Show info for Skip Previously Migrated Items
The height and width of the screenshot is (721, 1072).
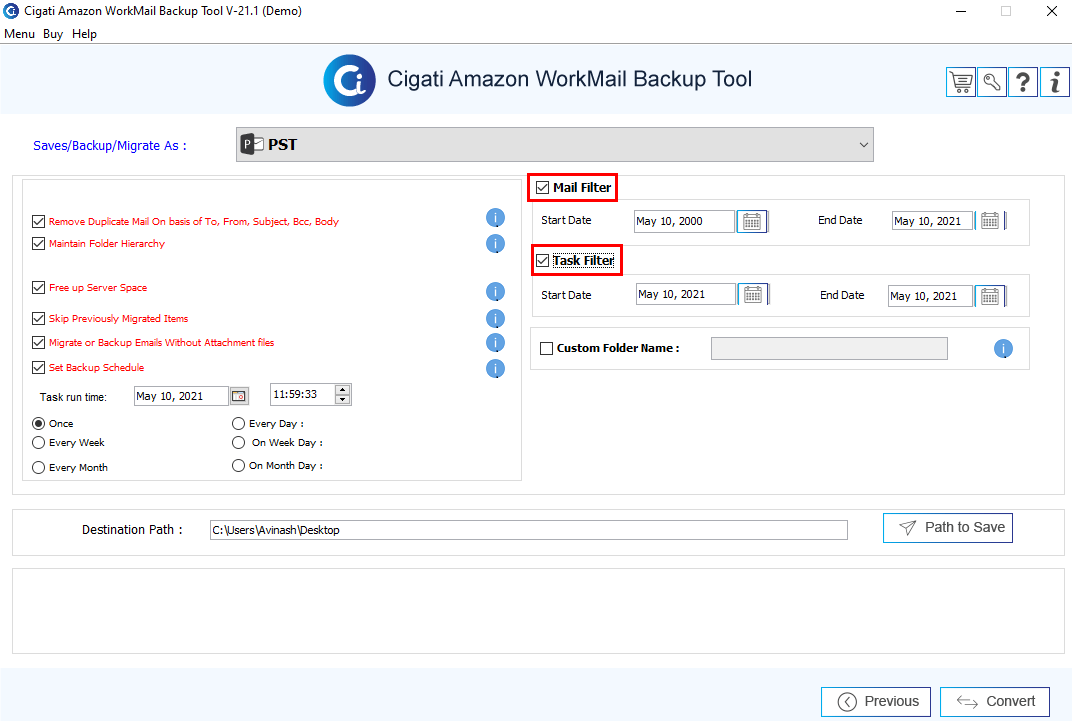(x=495, y=318)
